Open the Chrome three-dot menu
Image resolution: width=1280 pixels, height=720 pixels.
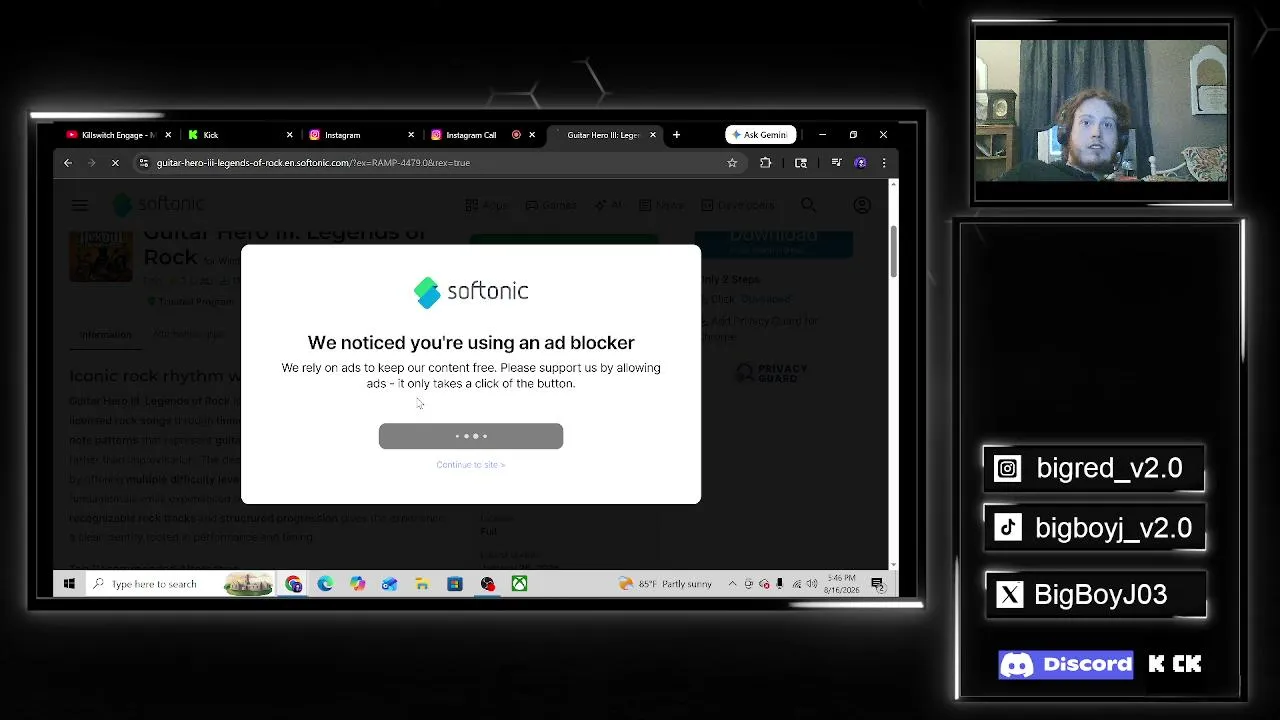(883, 163)
